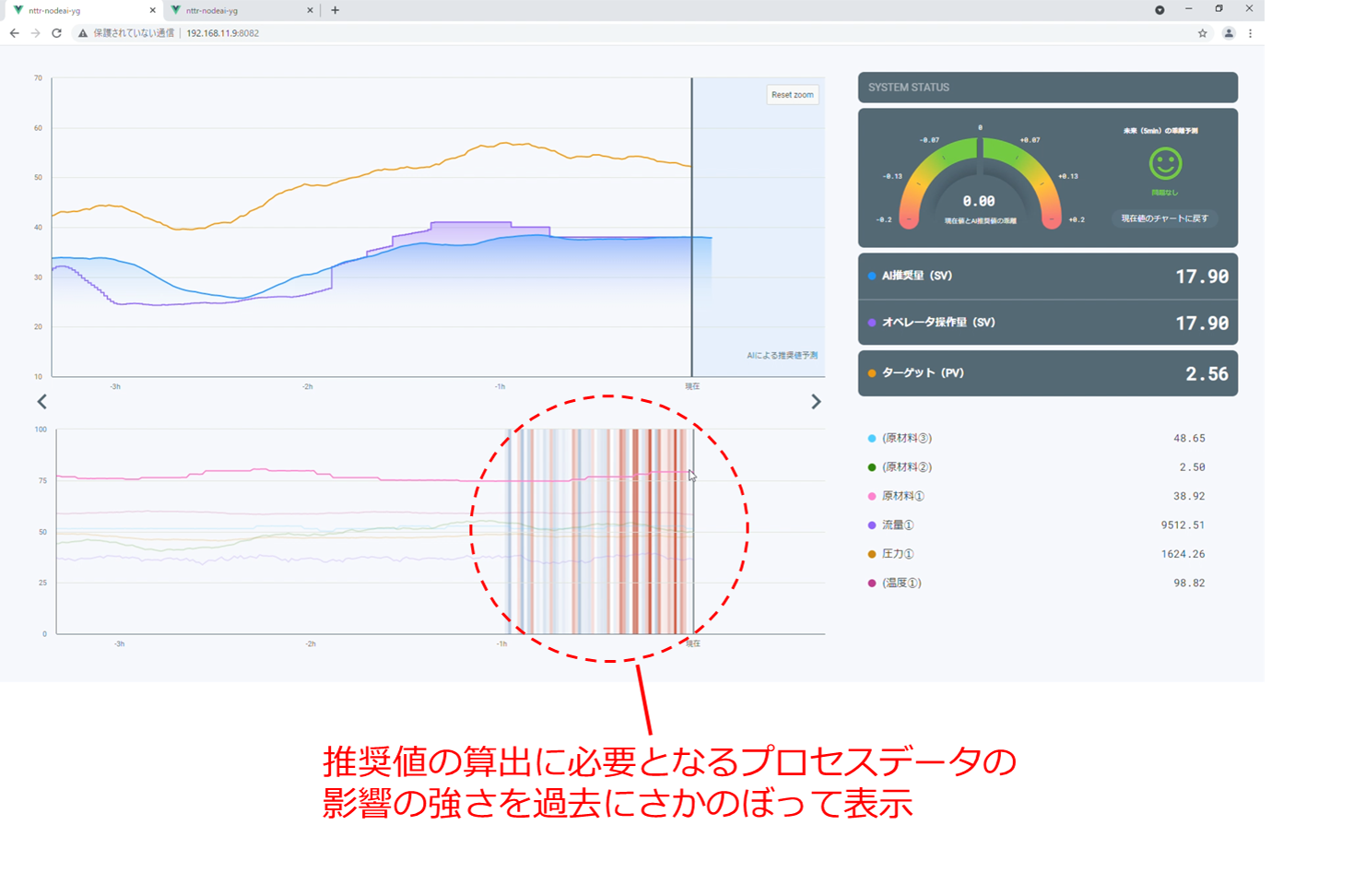This screenshot has width=1354, height=896.
Task: Toggle the 原材料① legend series
Action: 896,496
